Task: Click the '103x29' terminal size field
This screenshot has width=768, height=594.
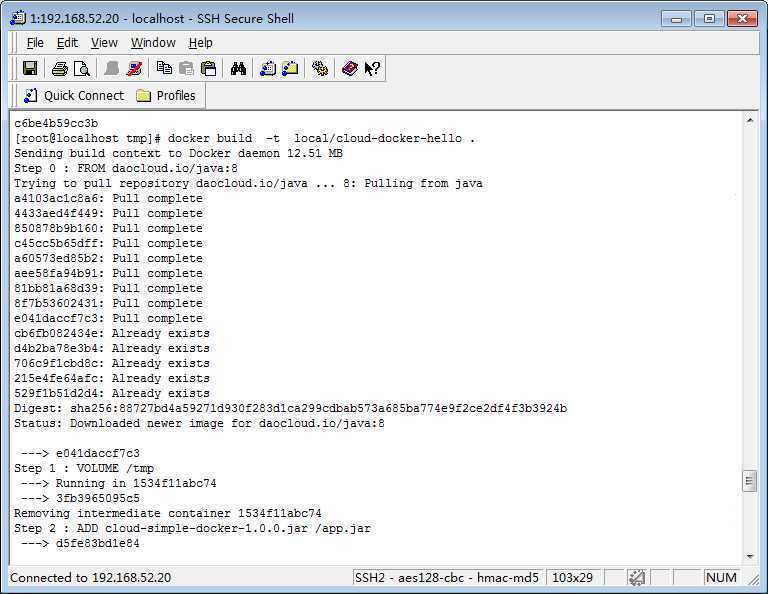Action: [x=572, y=578]
